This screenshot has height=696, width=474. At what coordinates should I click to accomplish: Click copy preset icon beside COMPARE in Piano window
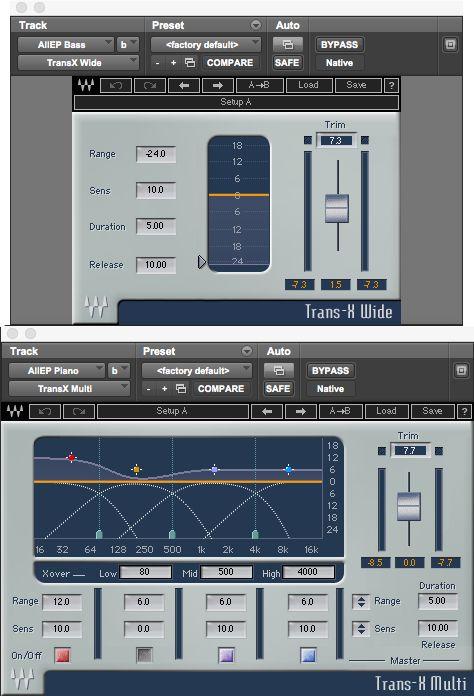[x=181, y=389]
